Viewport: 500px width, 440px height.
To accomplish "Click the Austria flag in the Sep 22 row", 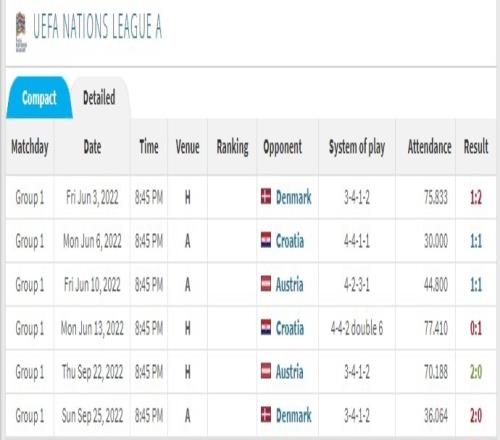I will (266, 371).
